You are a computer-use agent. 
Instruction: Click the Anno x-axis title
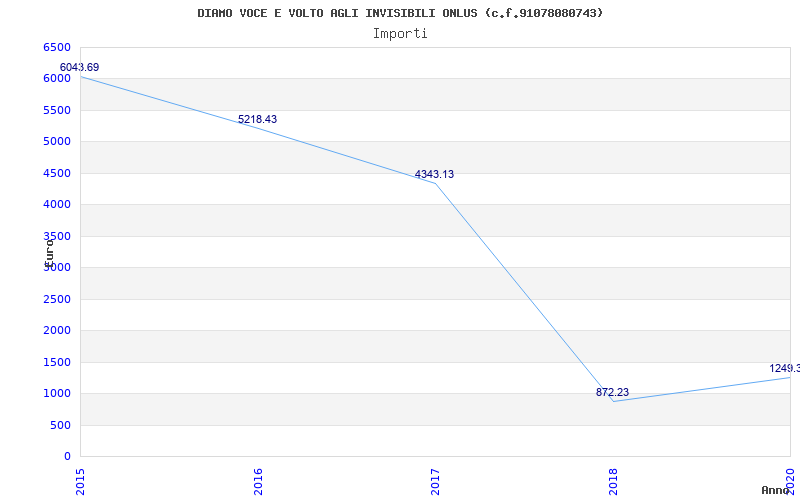click(776, 490)
